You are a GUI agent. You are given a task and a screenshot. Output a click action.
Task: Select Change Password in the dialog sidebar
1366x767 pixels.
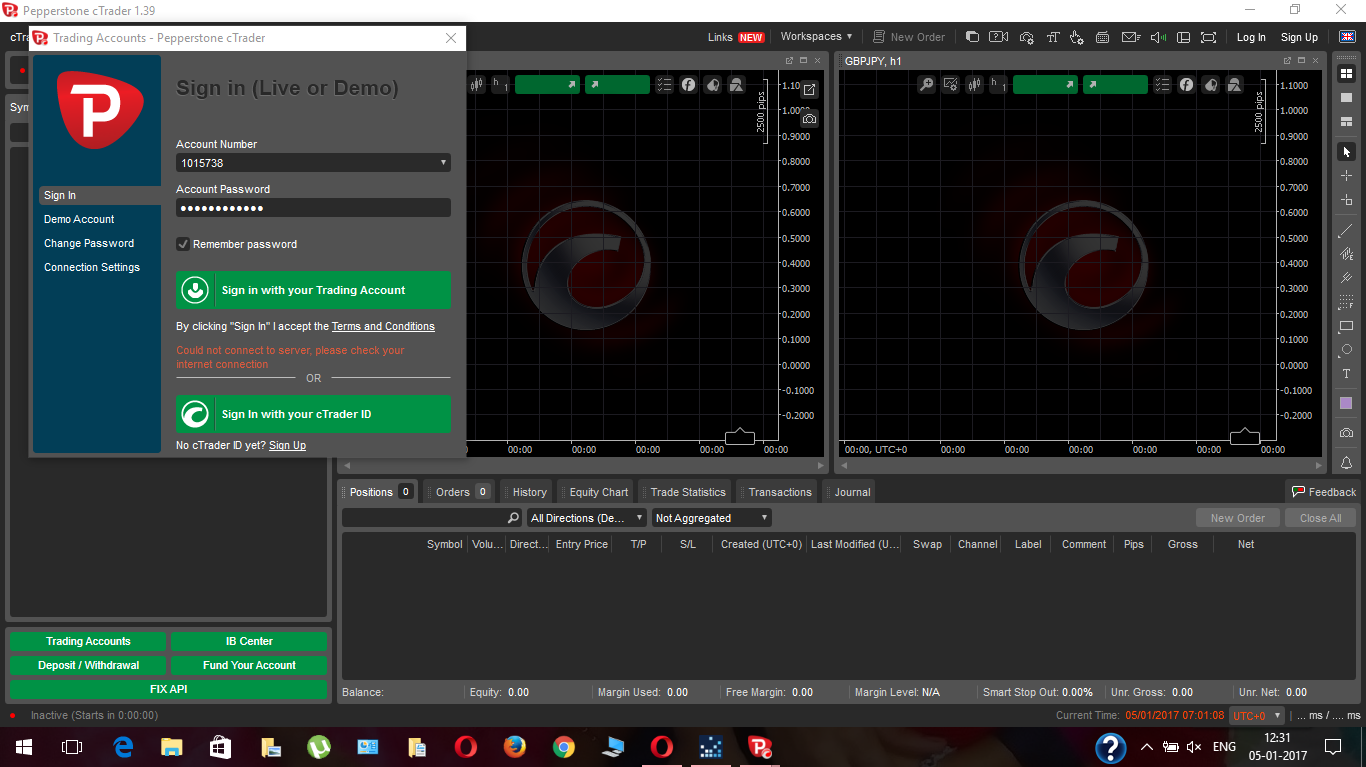(x=89, y=243)
